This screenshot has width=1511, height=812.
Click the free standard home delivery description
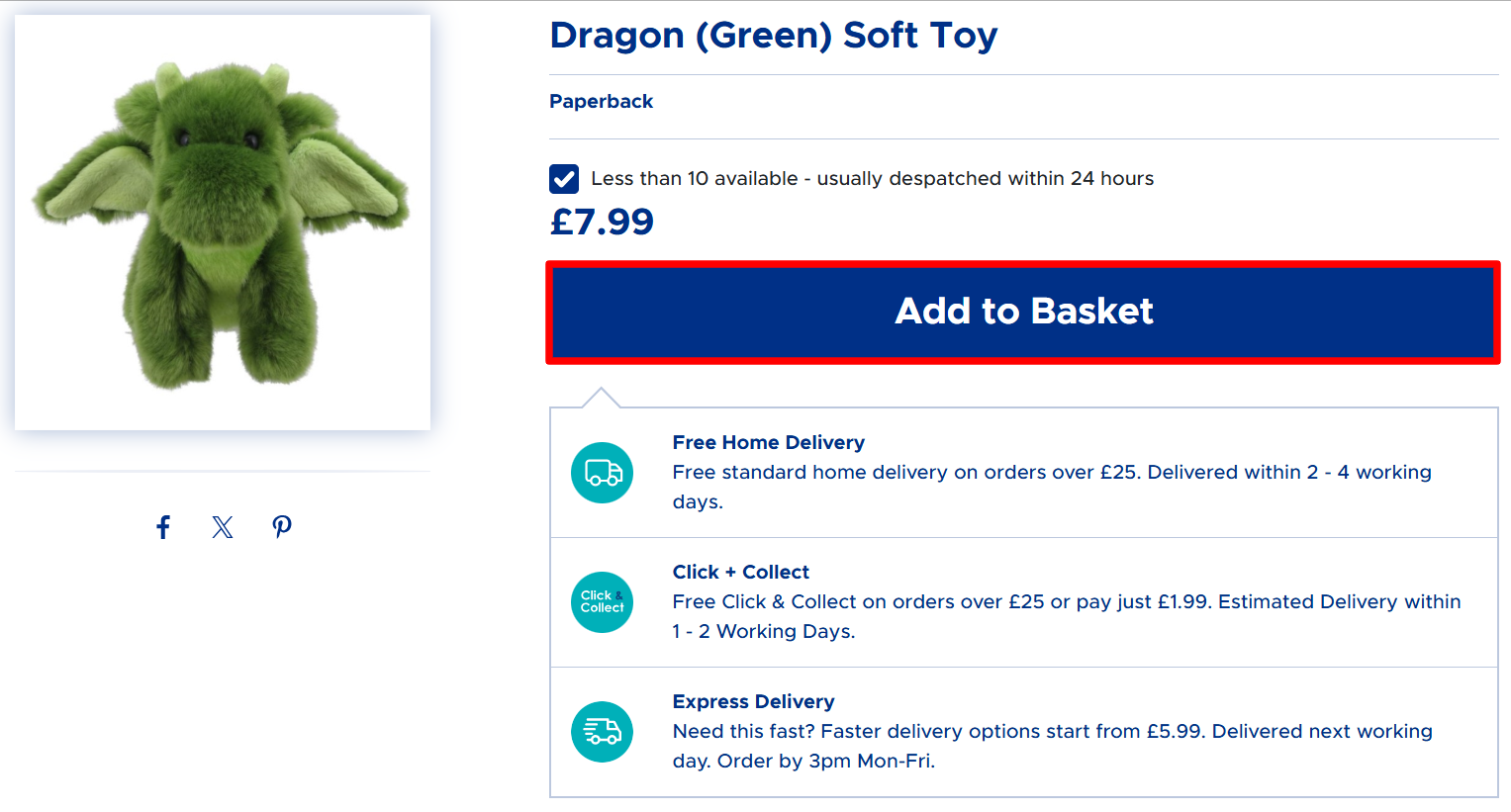click(1051, 473)
